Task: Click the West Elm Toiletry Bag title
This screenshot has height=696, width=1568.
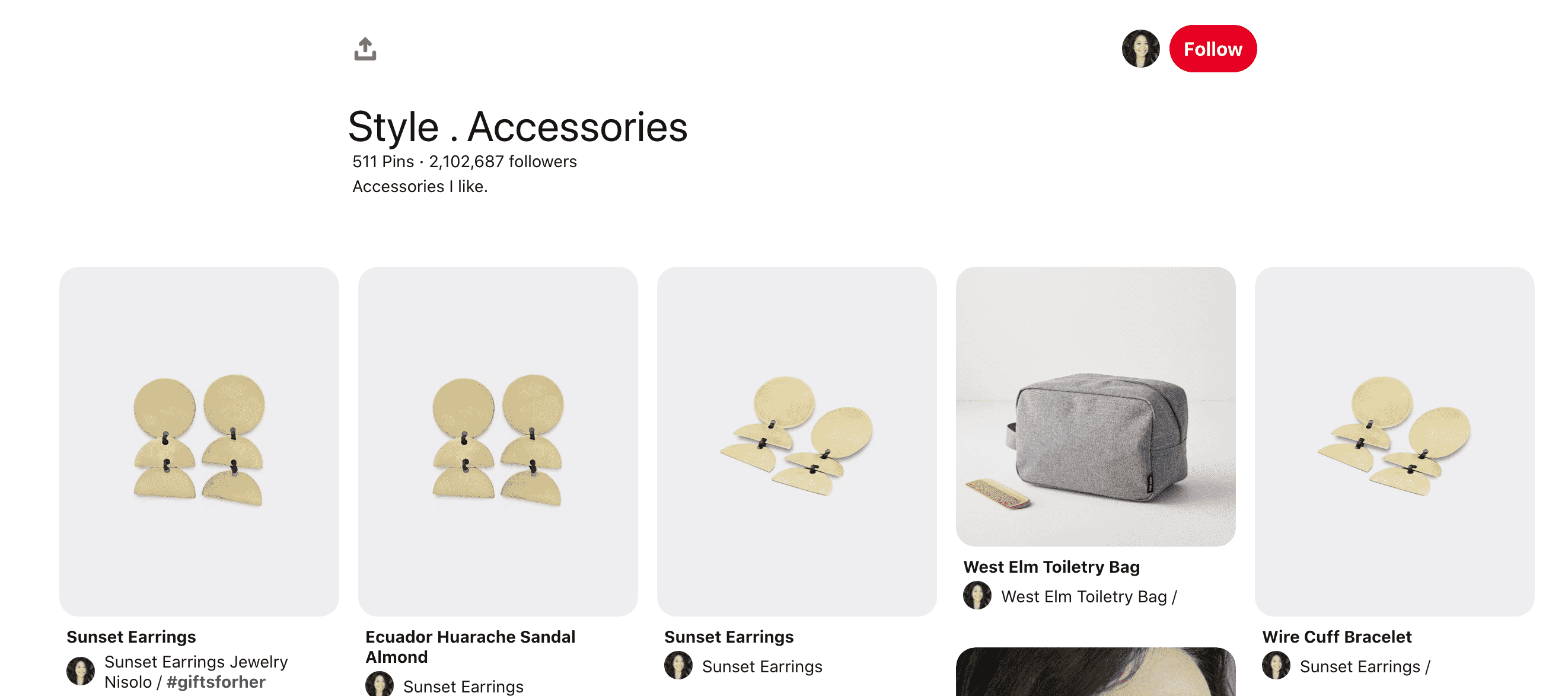Action: pos(1051,567)
